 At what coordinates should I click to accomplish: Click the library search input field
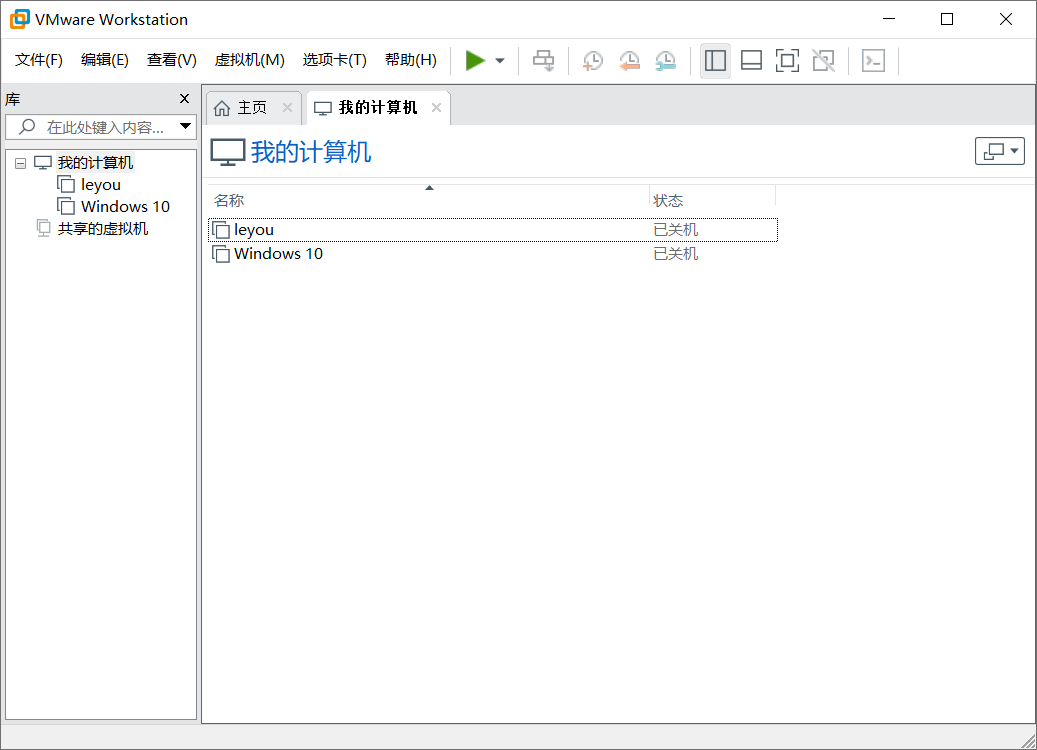(101, 127)
